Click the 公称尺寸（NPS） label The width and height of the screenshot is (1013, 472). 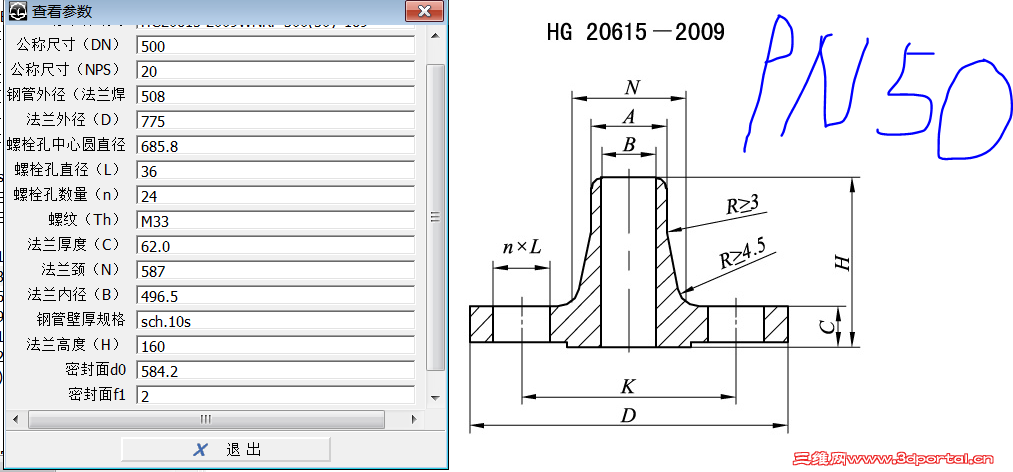66,70
